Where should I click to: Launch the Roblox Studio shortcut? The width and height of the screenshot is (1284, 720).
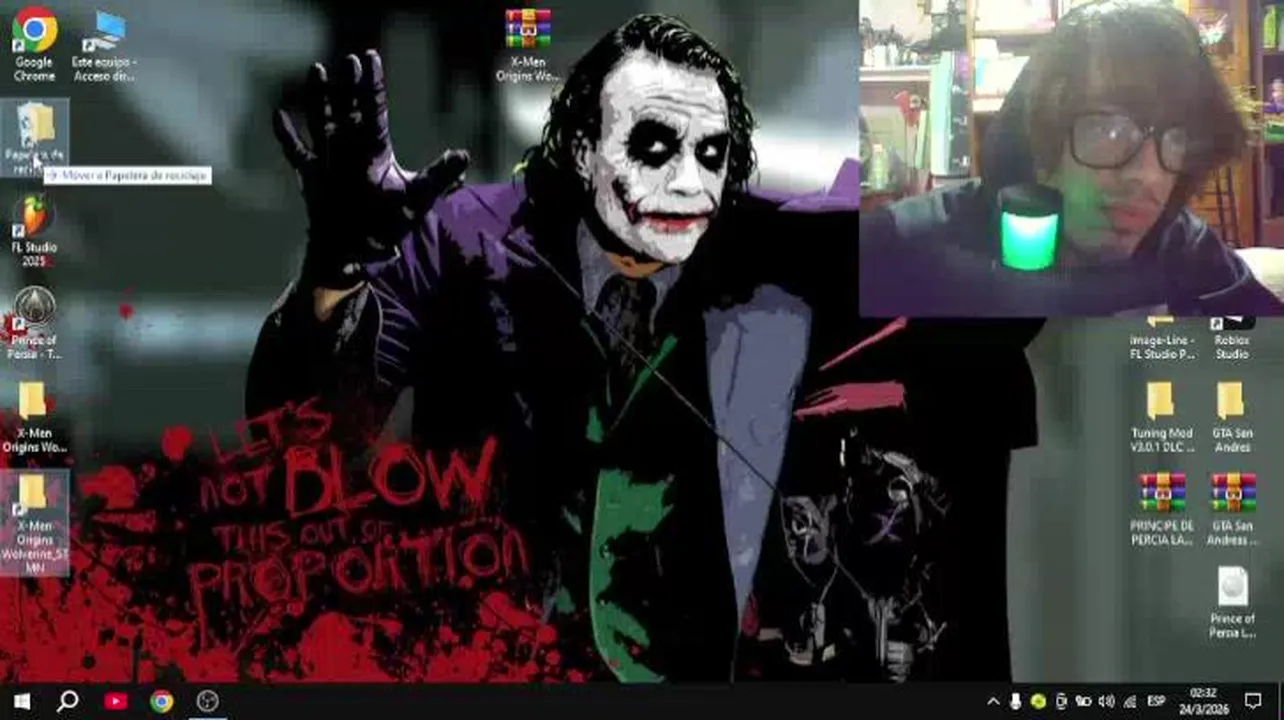coord(1232,338)
